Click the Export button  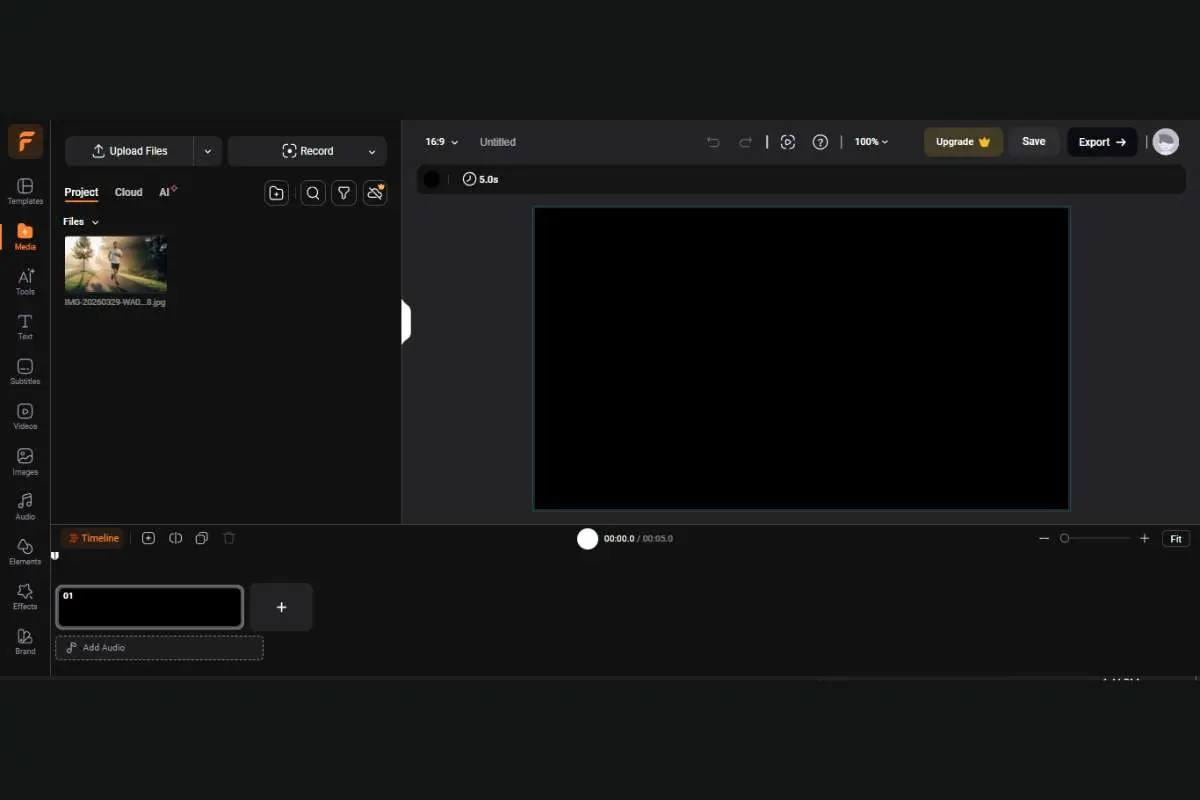(1101, 142)
